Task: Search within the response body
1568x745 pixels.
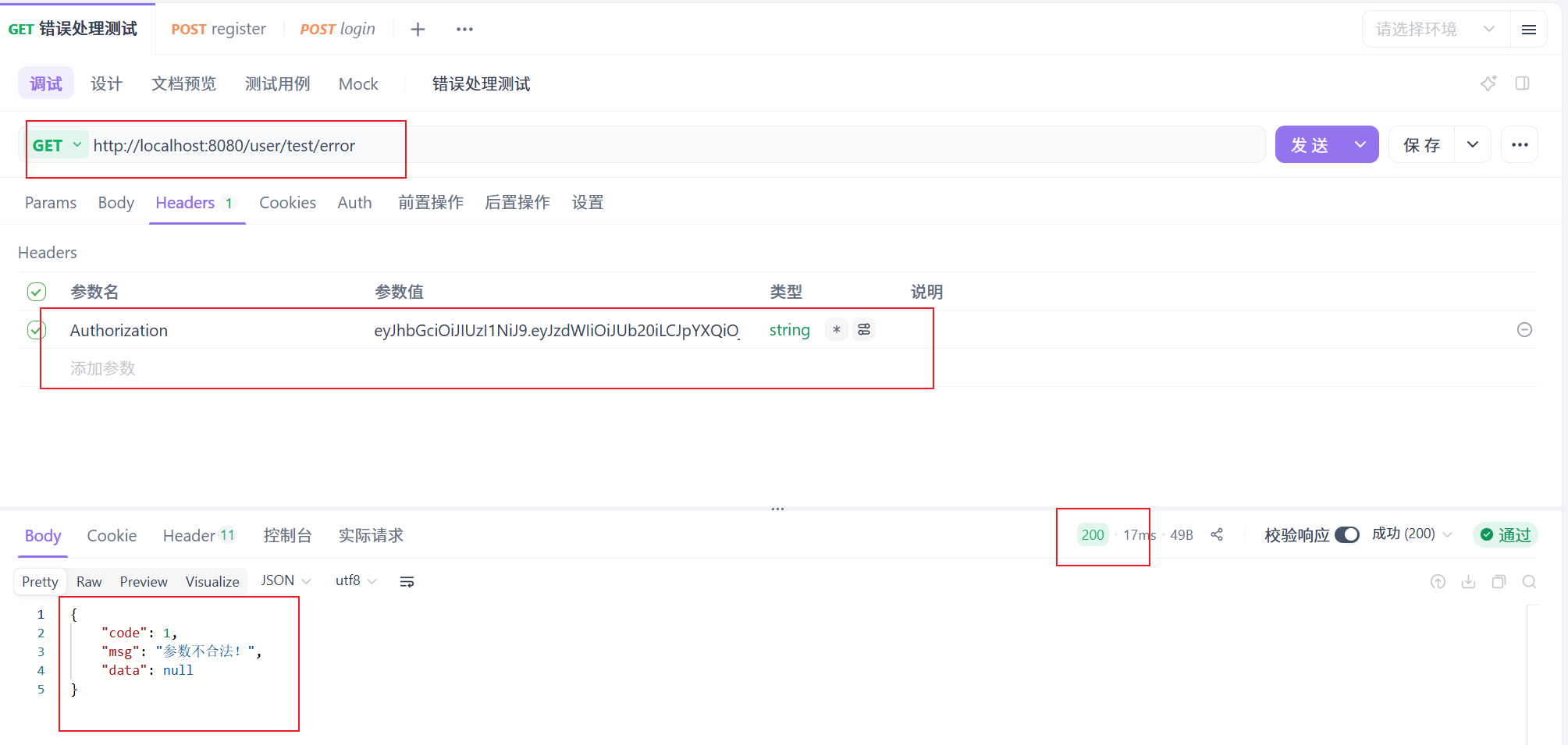Action: click(1529, 582)
